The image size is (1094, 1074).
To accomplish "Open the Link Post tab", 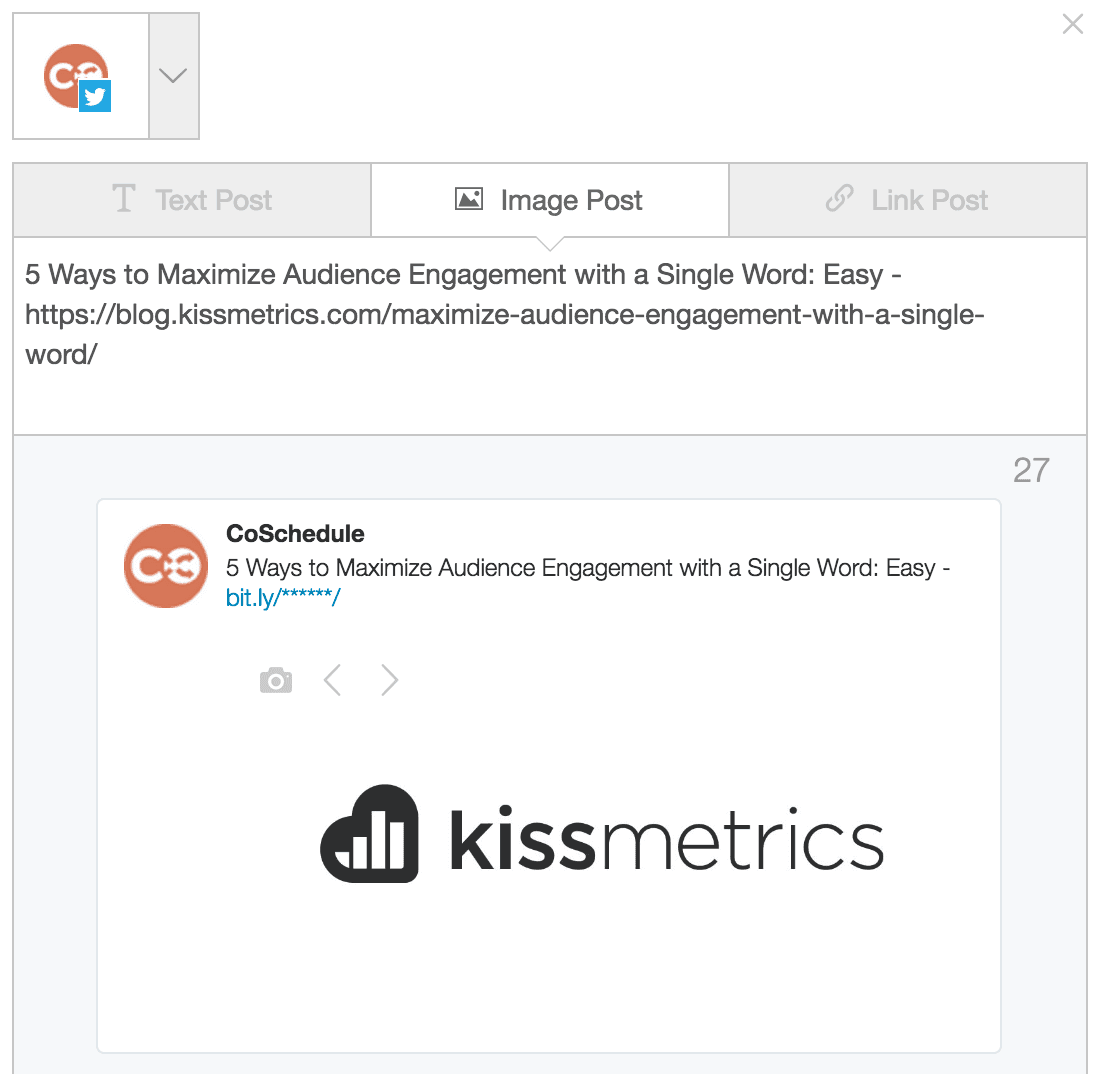I will pos(929,200).
